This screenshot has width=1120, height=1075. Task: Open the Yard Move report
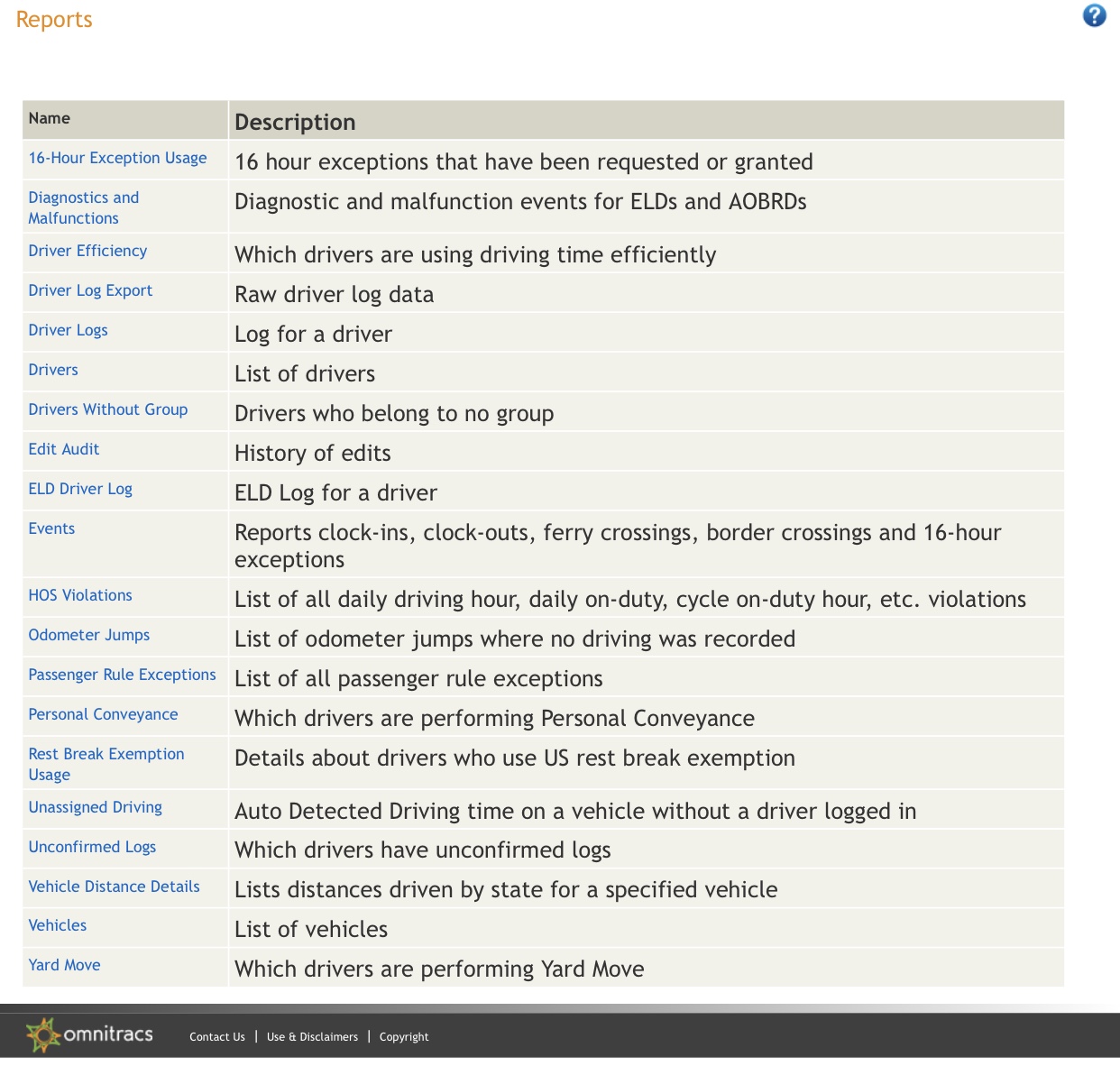(64, 965)
